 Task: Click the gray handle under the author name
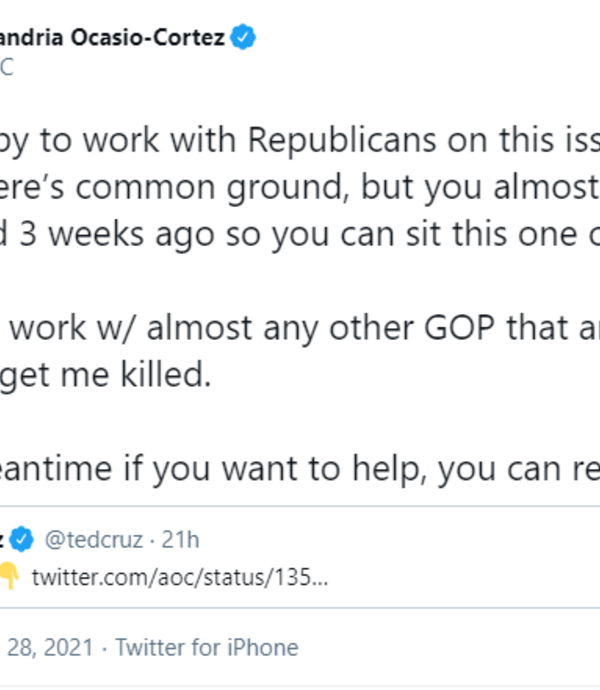[6, 68]
